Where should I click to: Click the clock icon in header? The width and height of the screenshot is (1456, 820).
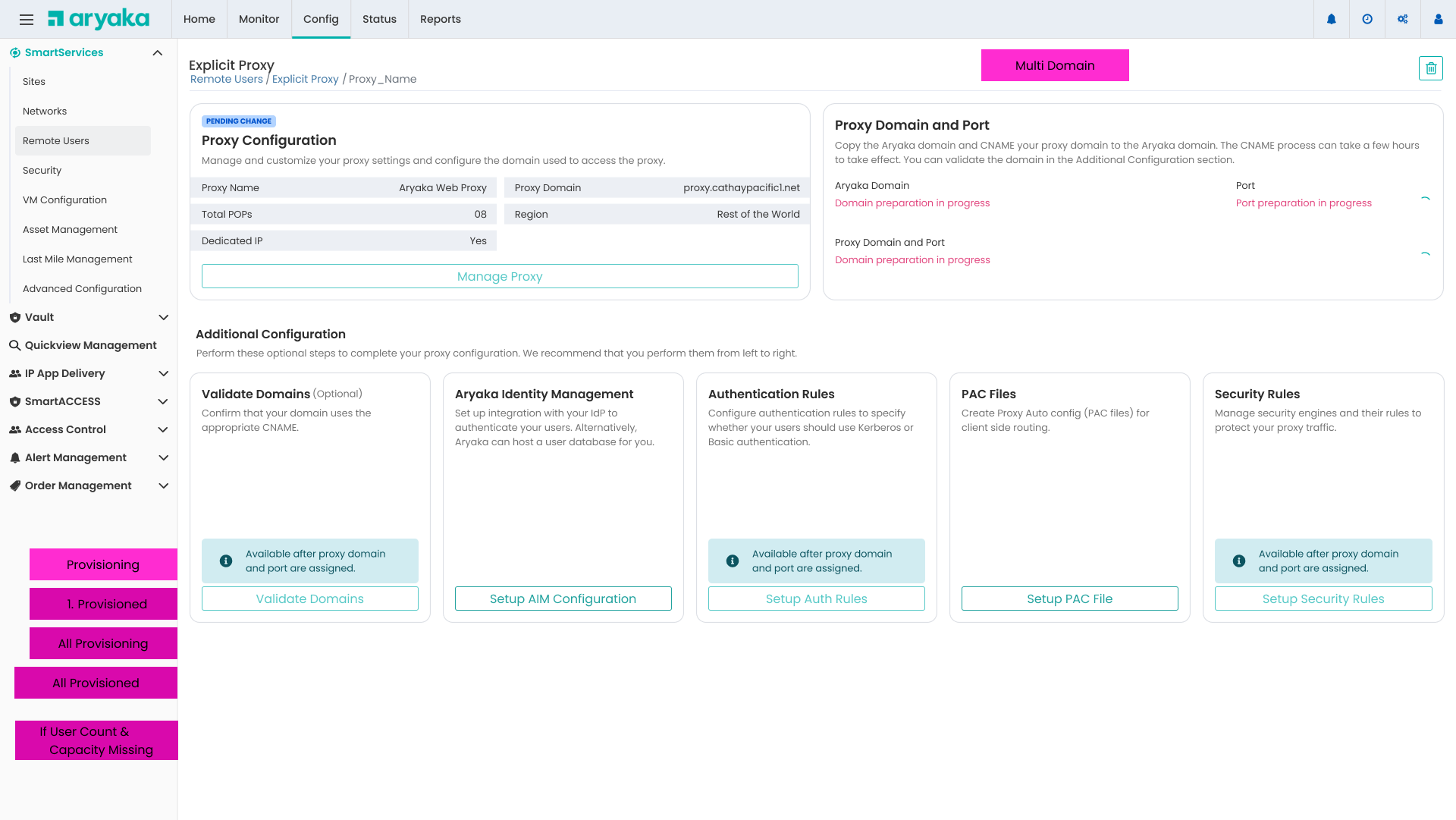[1367, 20]
